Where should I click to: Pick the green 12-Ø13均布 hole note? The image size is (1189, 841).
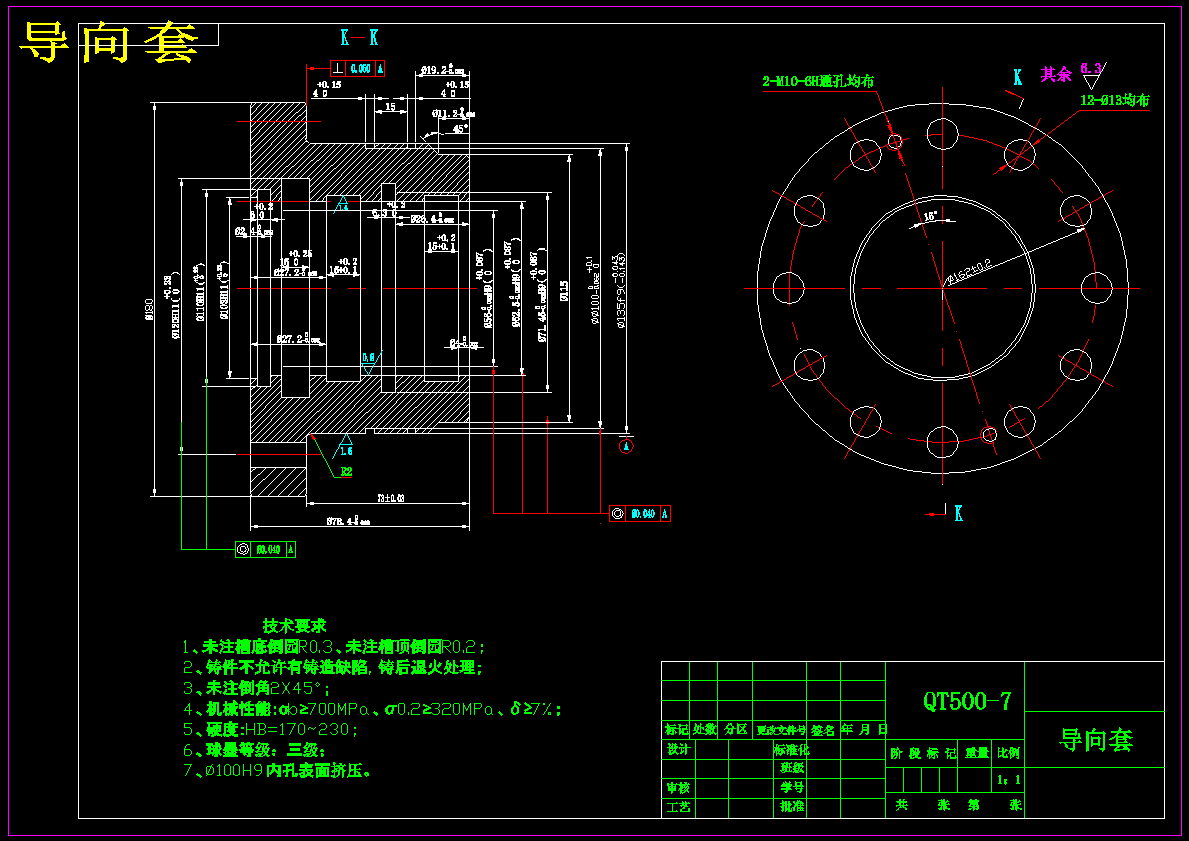point(1115,100)
